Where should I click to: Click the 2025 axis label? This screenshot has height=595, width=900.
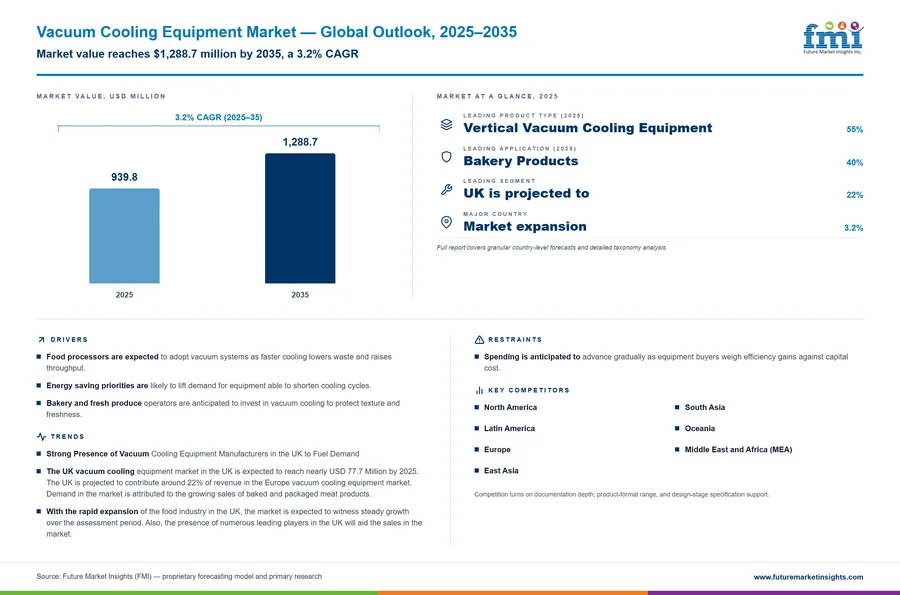(x=124, y=295)
